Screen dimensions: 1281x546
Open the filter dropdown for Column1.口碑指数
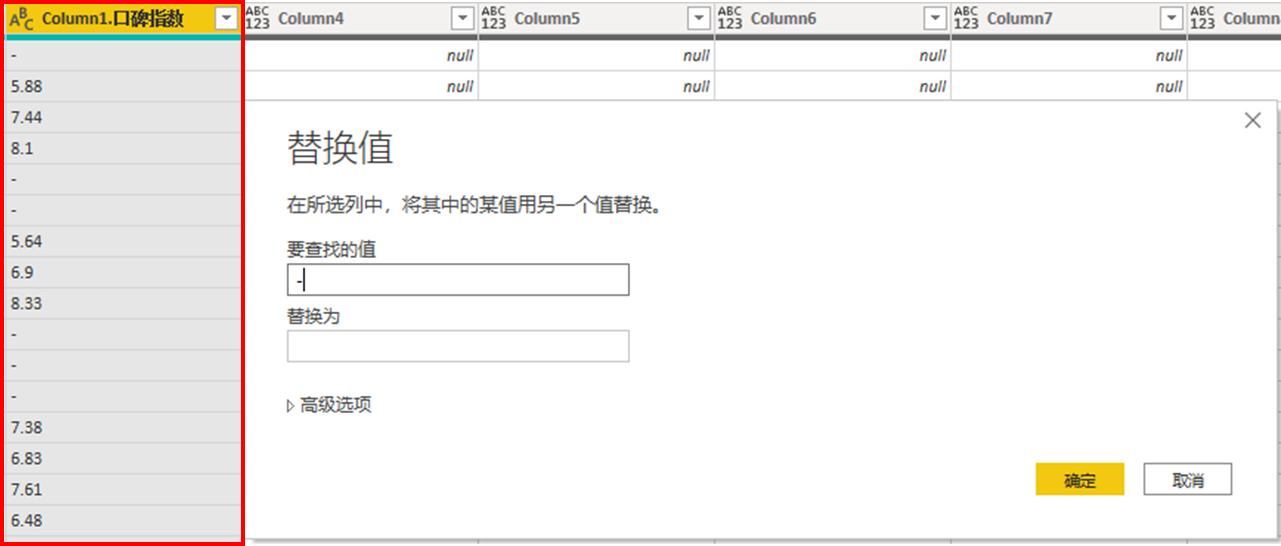coord(226,18)
